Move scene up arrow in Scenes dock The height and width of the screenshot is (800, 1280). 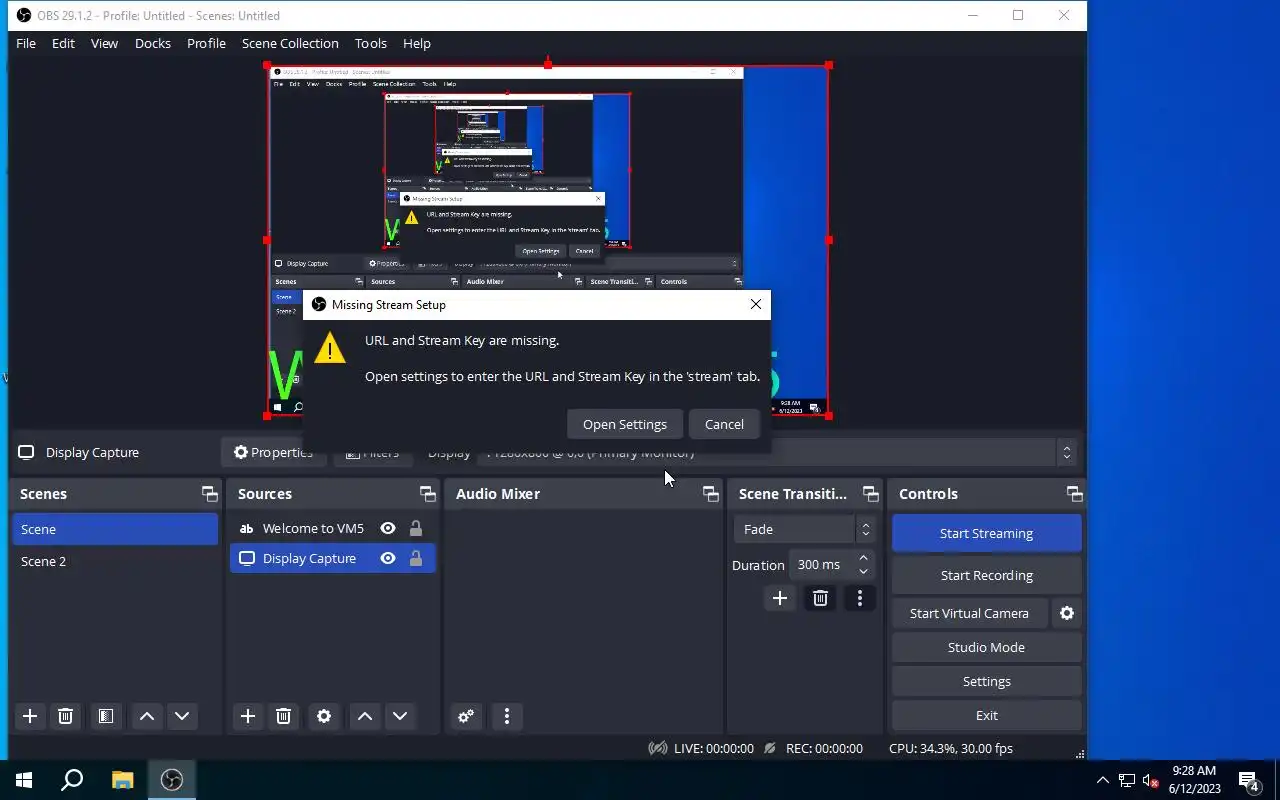[x=147, y=716]
